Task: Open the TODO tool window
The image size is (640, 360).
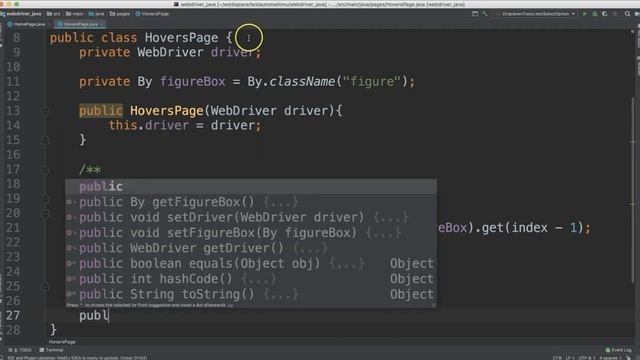Action: (x=20, y=350)
